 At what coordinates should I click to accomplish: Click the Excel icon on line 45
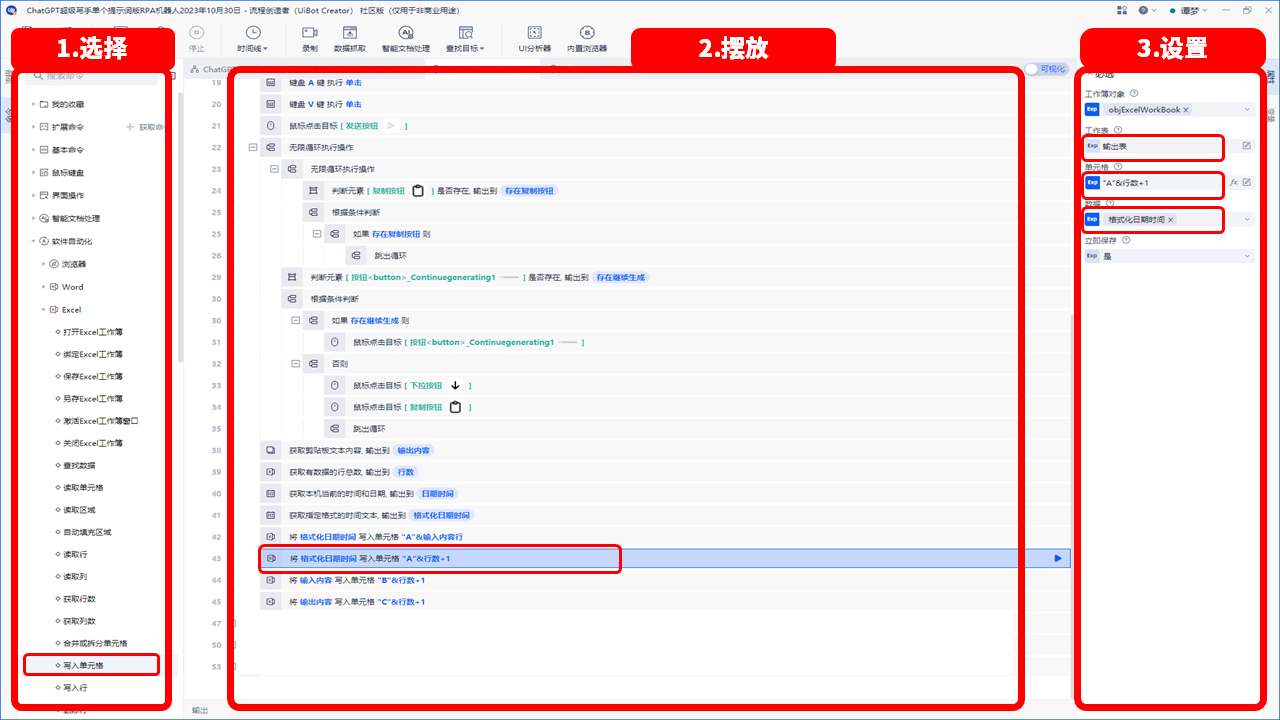271,602
